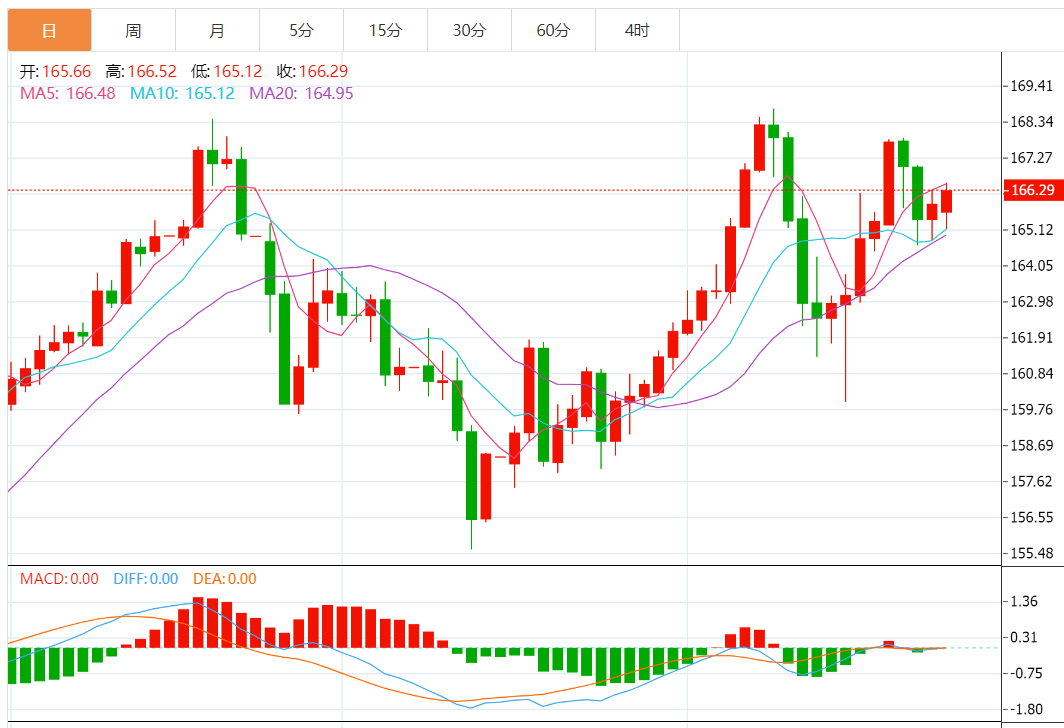Click the 167.27 price axis label
Viewport: 1064px width, 728px height.
(x=1031, y=157)
